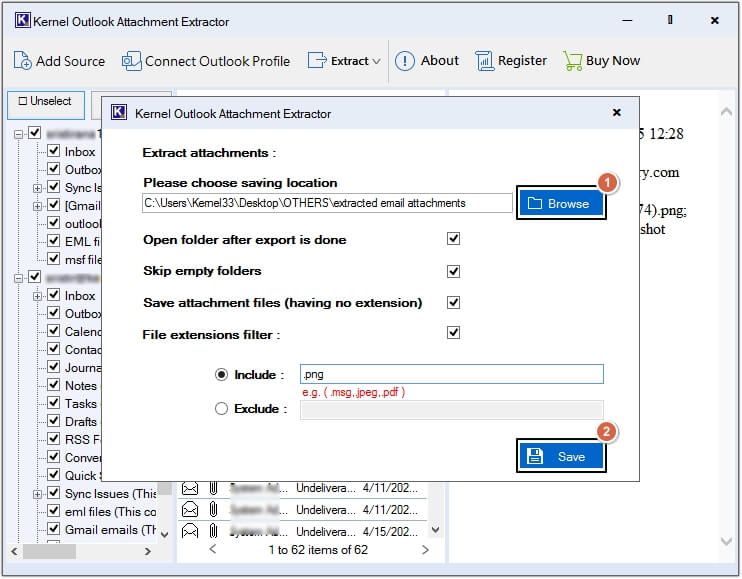The image size is (742, 579).
Task: Click the '1 to 62 items of 62' text
Action: pyautogui.click(x=318, y=550)
